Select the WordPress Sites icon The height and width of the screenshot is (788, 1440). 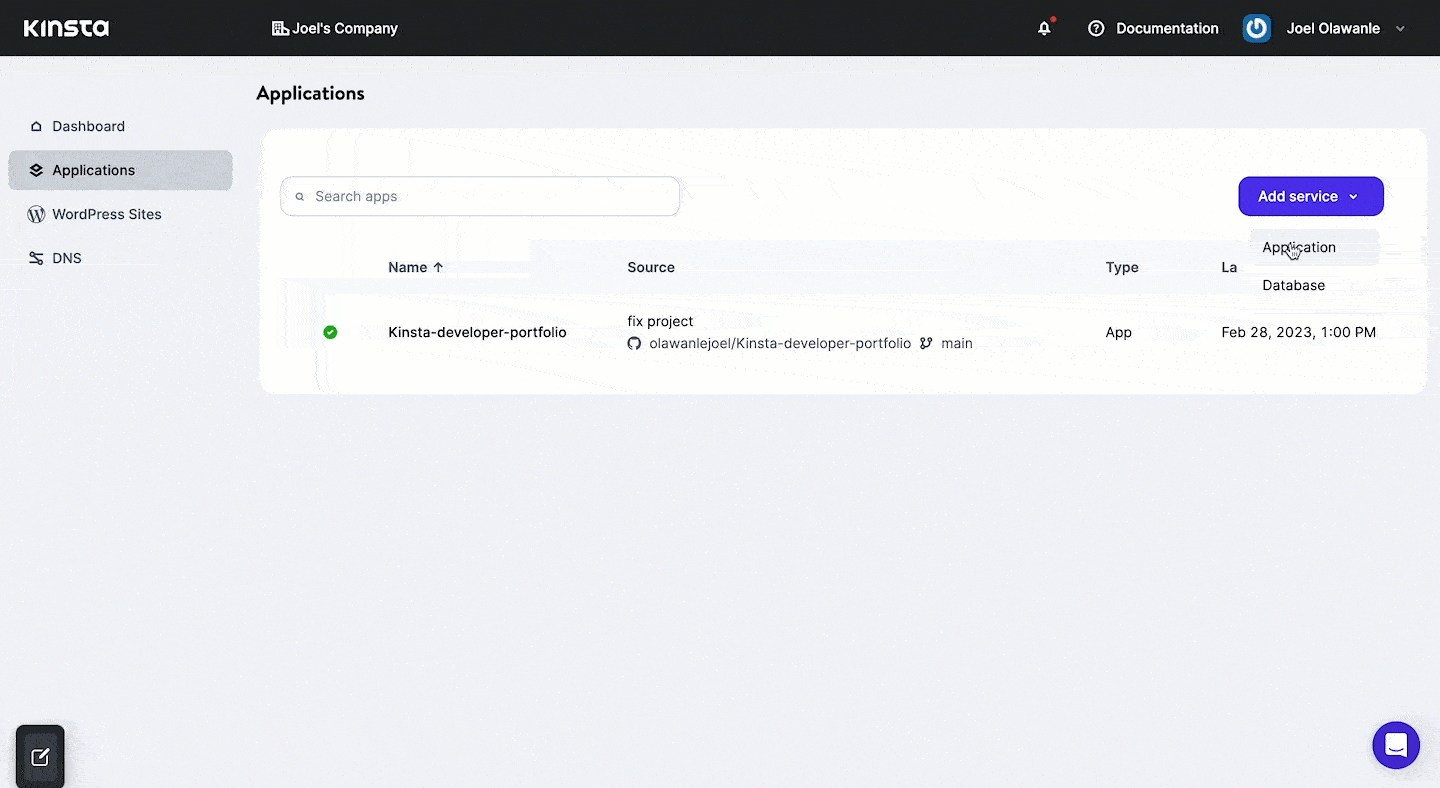35,214
